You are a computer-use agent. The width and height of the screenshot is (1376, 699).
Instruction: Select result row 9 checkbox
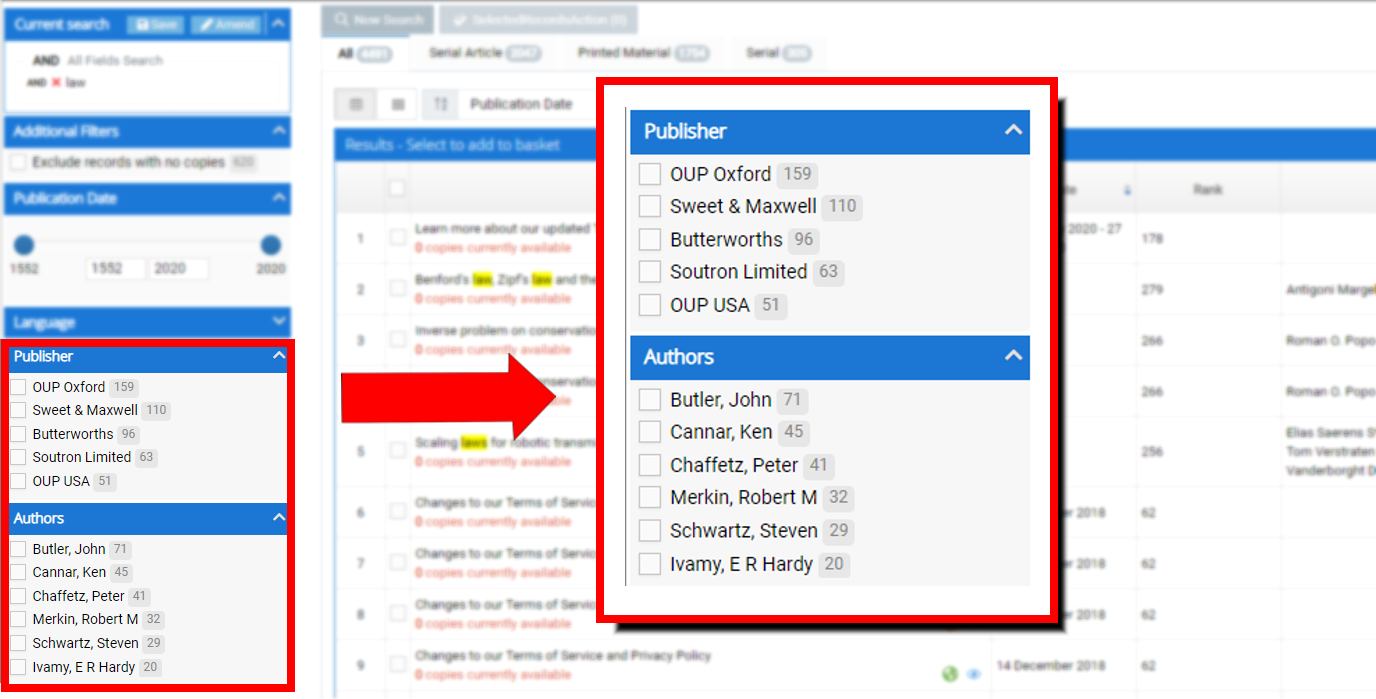pos(398,665)
